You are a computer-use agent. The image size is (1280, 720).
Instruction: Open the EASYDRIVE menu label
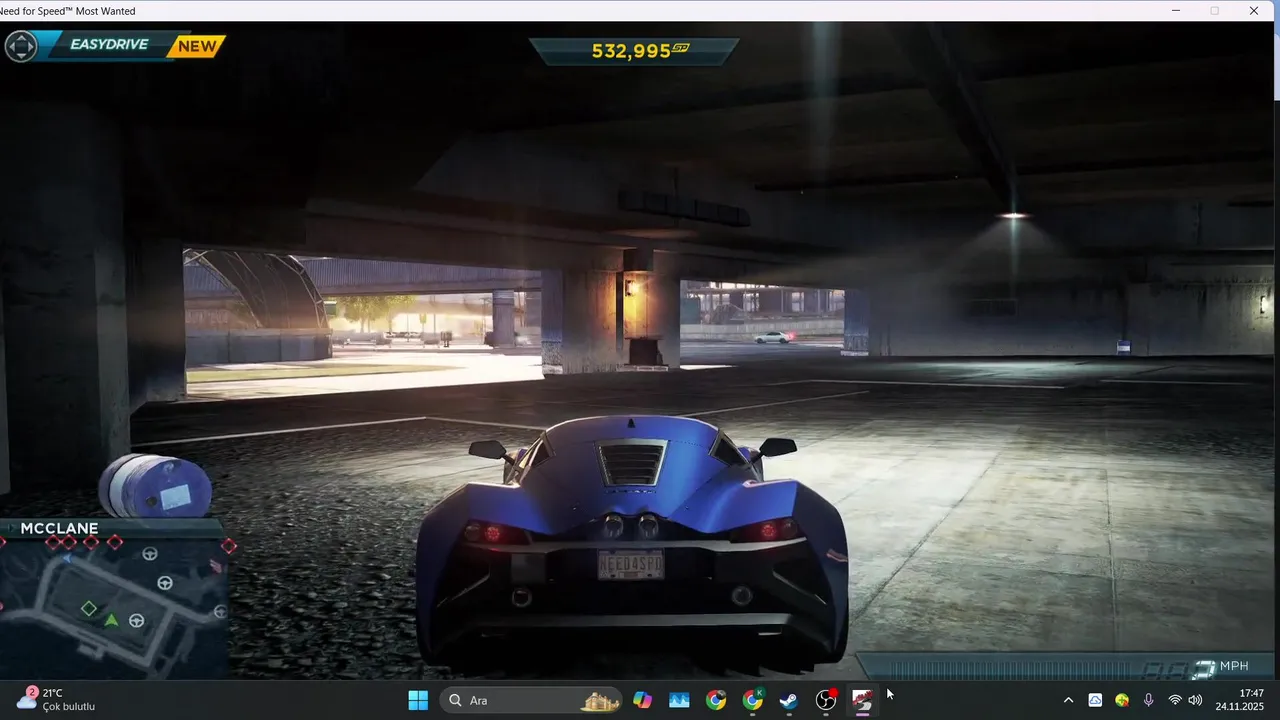pyautogui.click(x=109, y=45)
